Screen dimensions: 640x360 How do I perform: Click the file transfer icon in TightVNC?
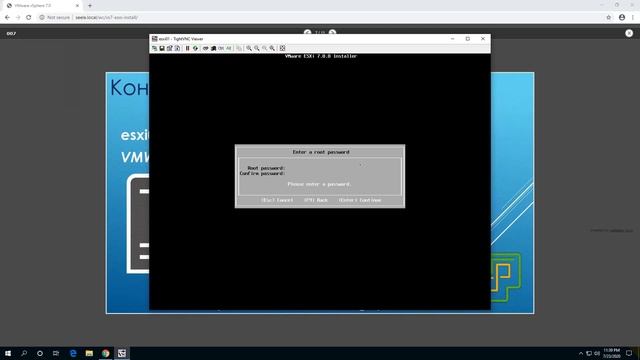[239, 48]
